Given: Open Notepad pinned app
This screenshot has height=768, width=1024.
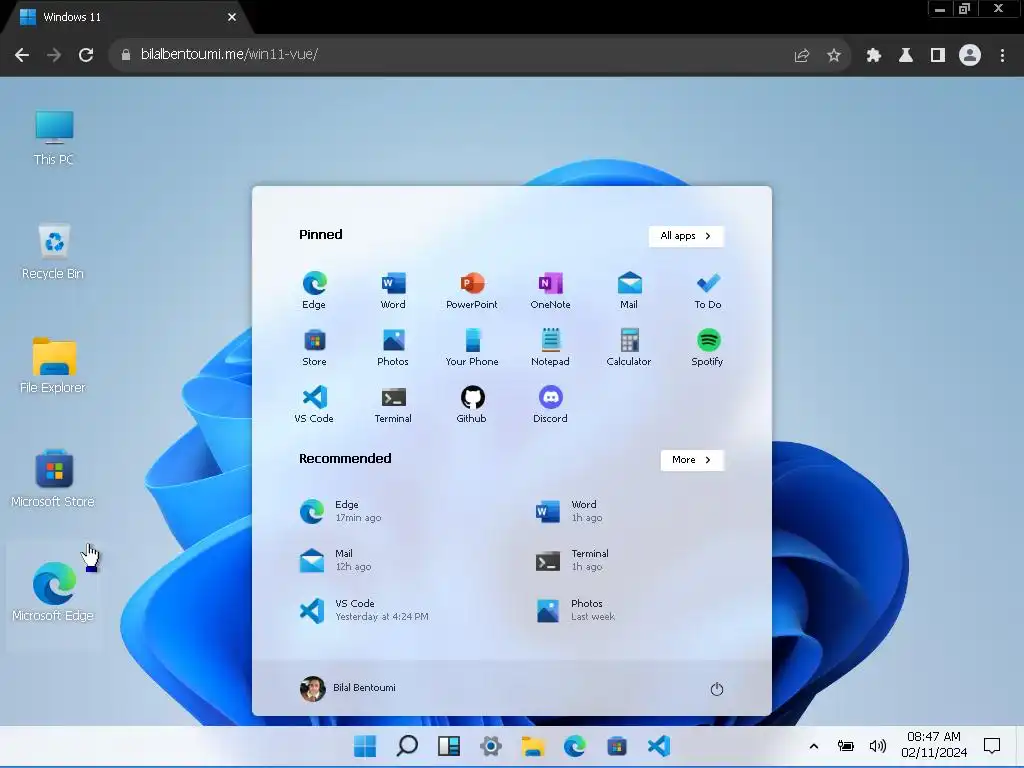Looking at the screenshot, I should [x=551, y=347].
